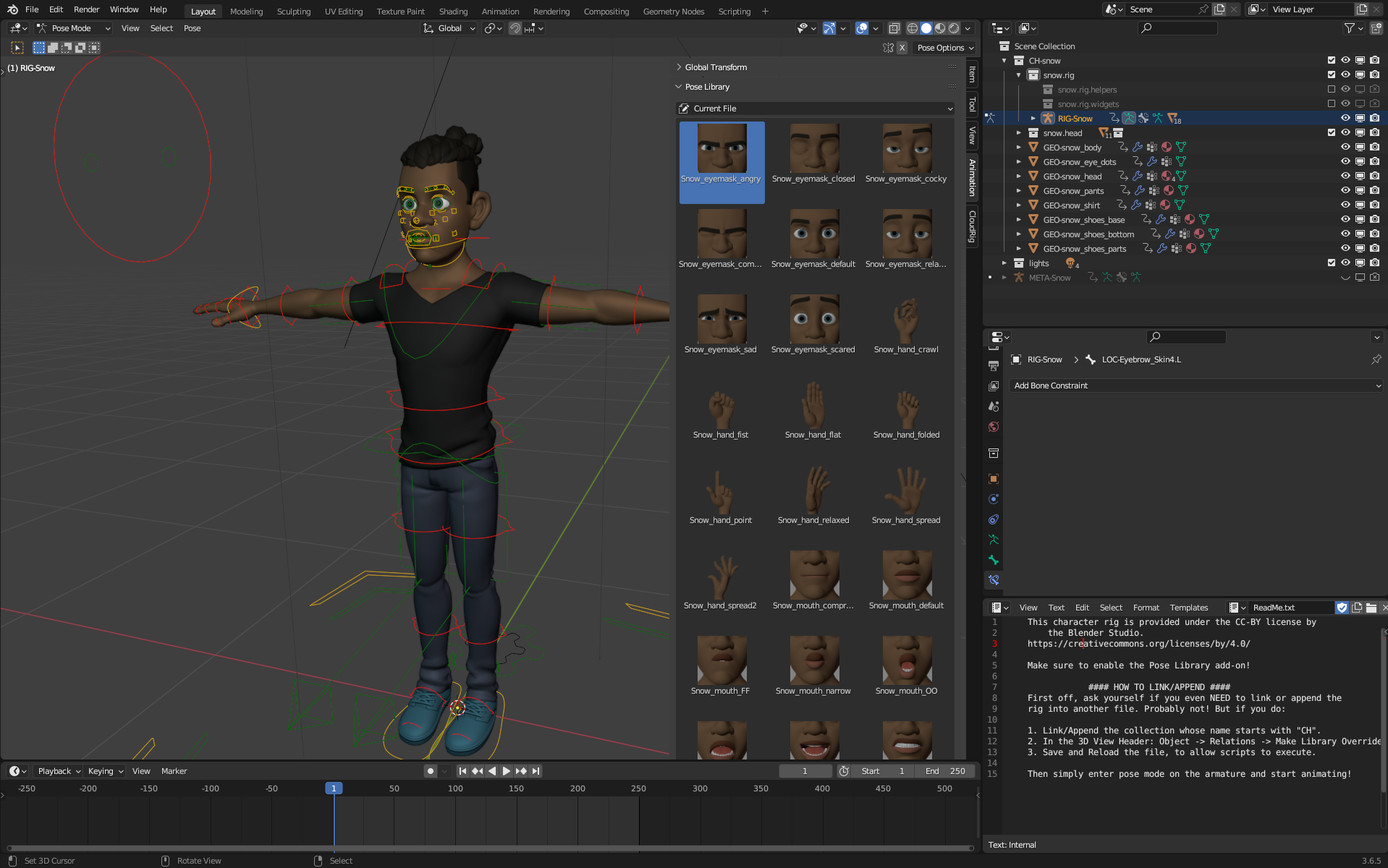Click the auto keying record button

[431, 771]
